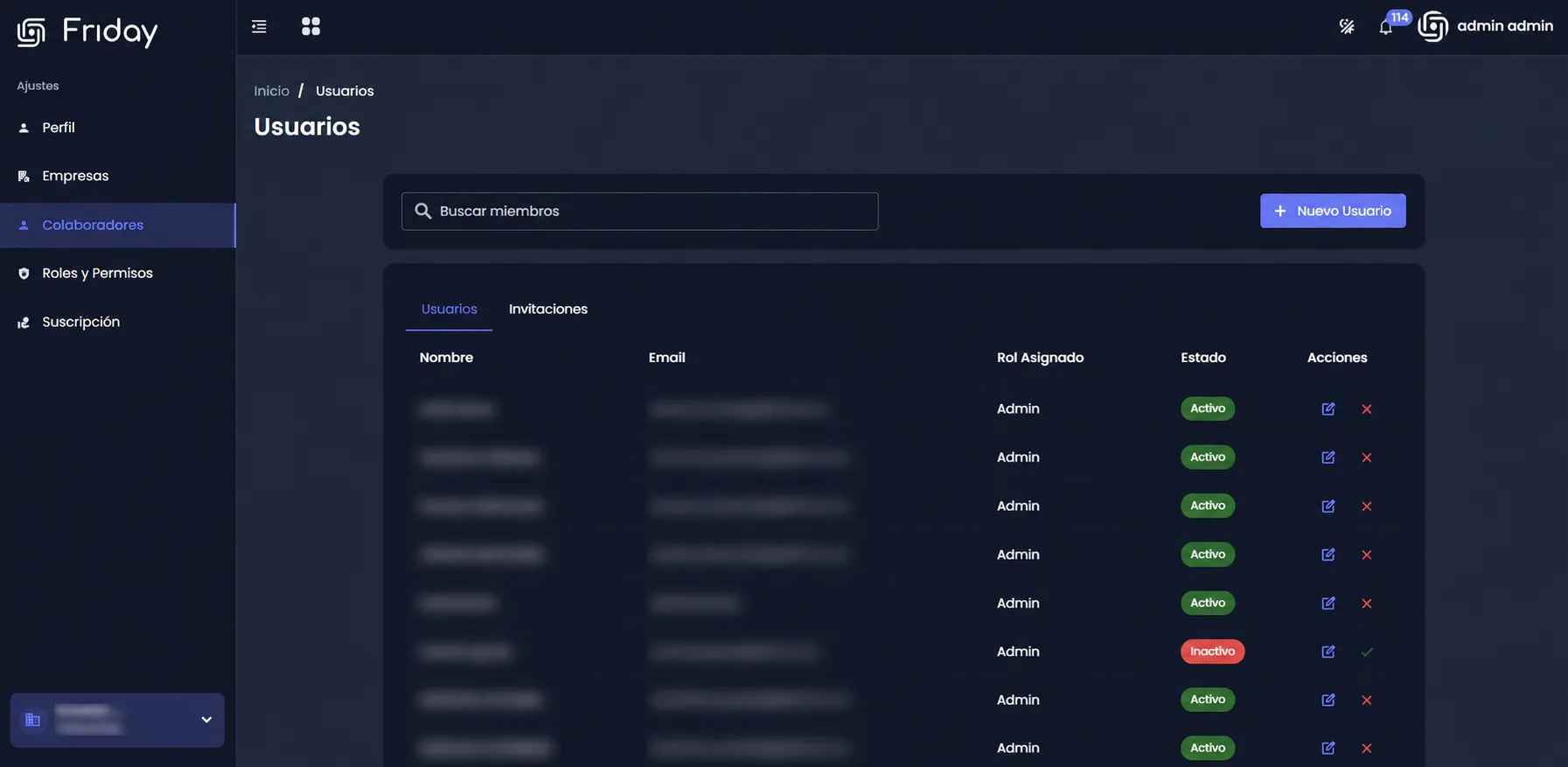The image size is (1568, 767).
Task: Edit the user just below the Inactivo row
Action: pos(1328,700)
